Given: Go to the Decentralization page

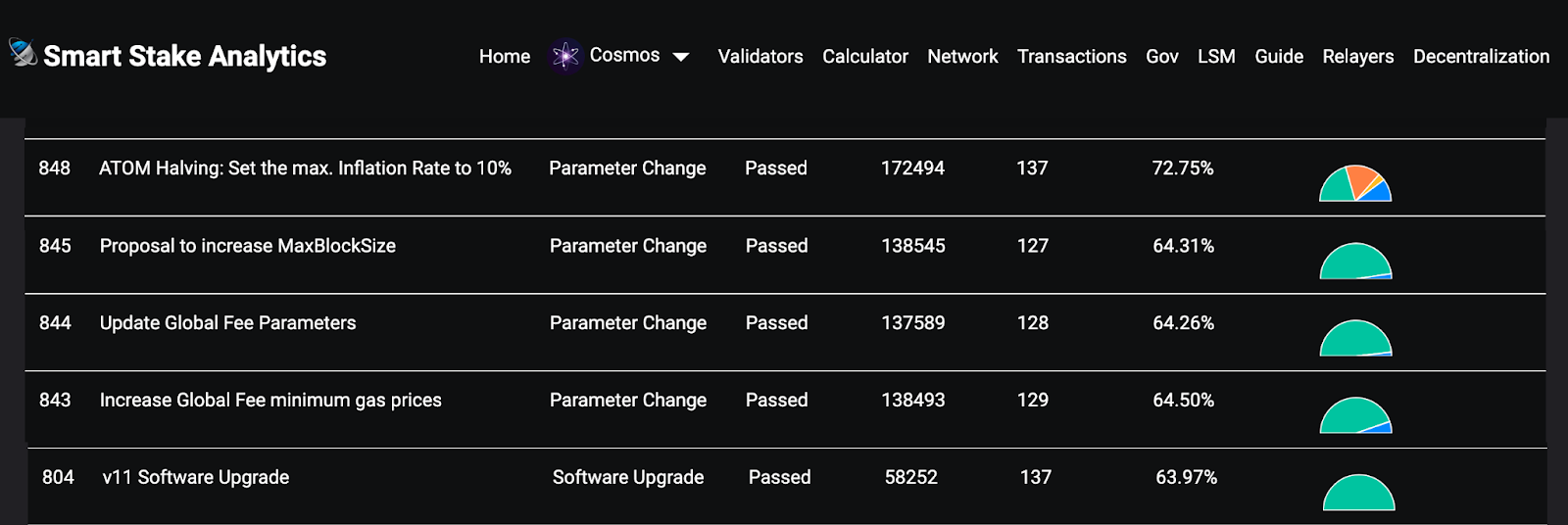Looking at the screenshot, I should pos(1482,57).
